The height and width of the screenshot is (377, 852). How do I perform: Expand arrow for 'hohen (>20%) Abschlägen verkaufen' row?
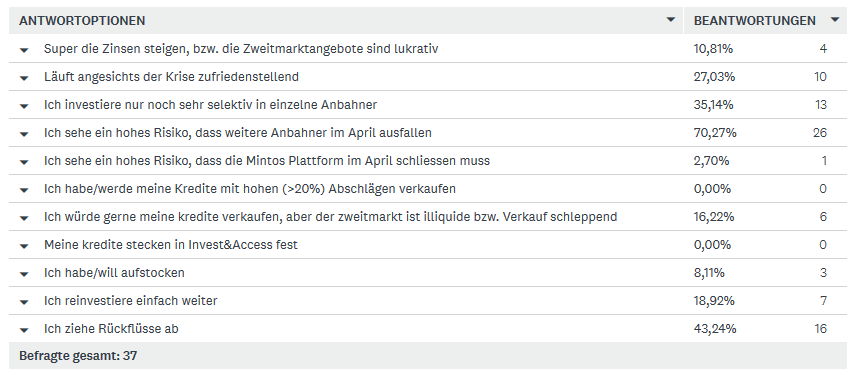coord(24,190)
